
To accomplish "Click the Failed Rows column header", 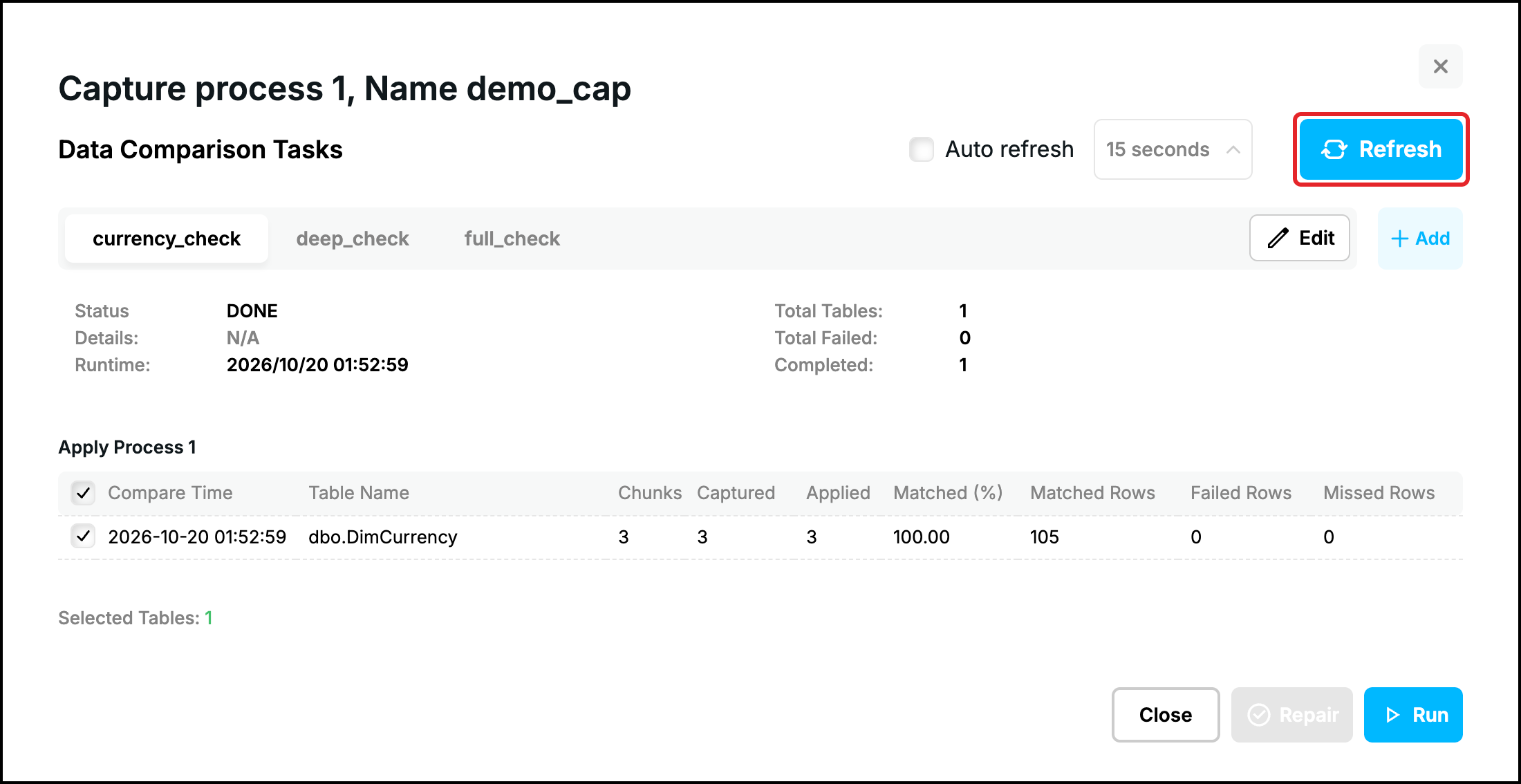I will pyautogui.click(x=1241, y=493).
